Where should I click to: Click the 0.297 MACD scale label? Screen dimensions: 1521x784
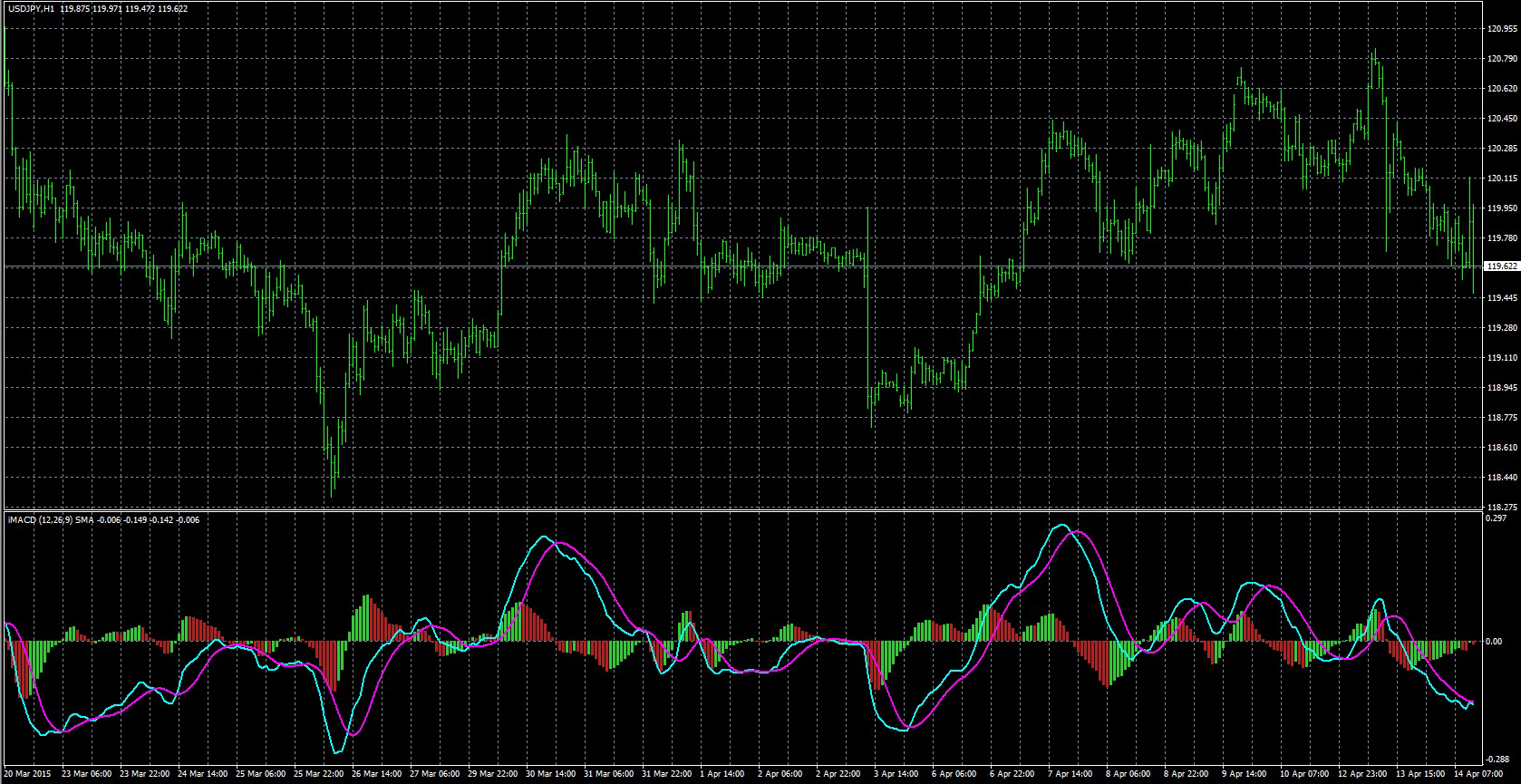pos(1497,519)
